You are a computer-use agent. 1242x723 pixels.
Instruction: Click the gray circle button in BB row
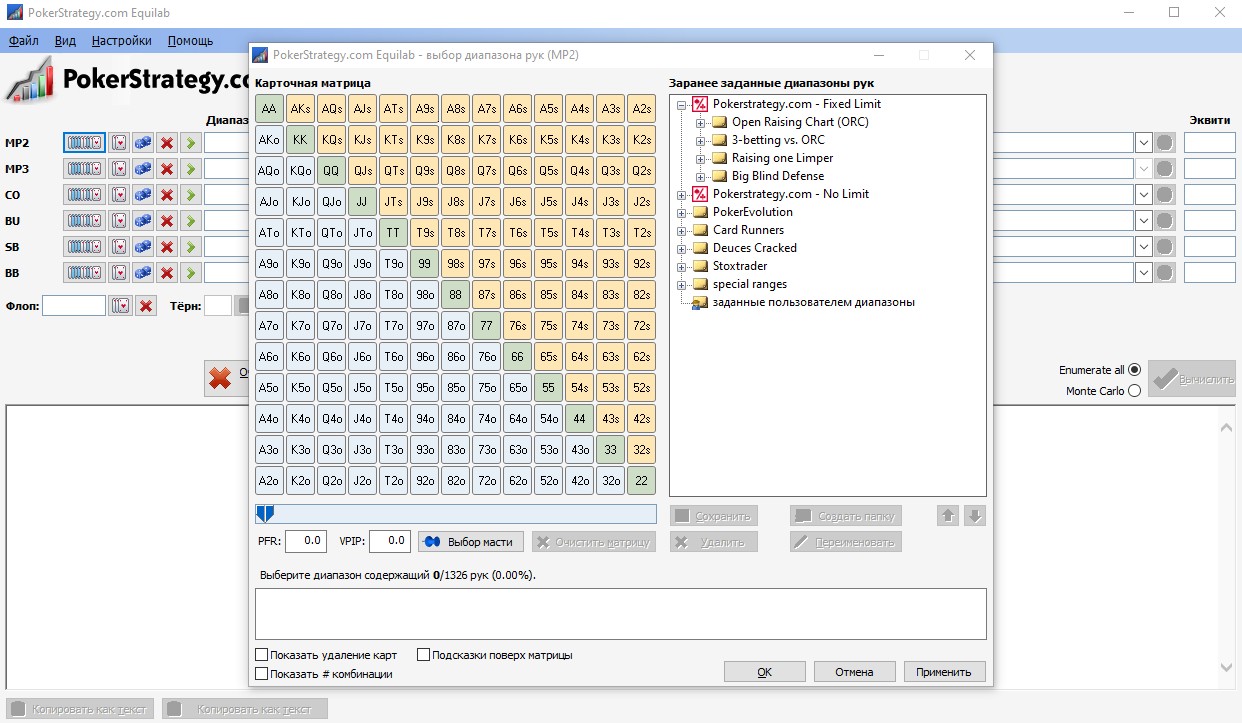[x=1164, y=272]
